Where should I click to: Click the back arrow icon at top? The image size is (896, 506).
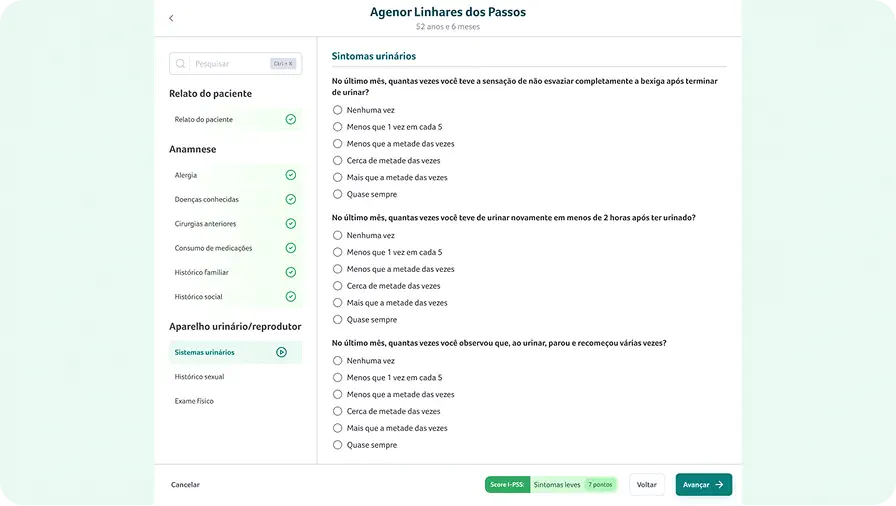click(x=171, y=18)
